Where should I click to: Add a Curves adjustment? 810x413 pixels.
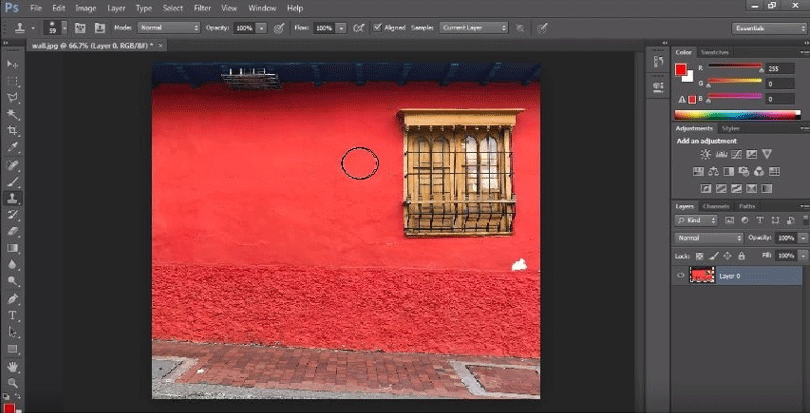(737, 154)
